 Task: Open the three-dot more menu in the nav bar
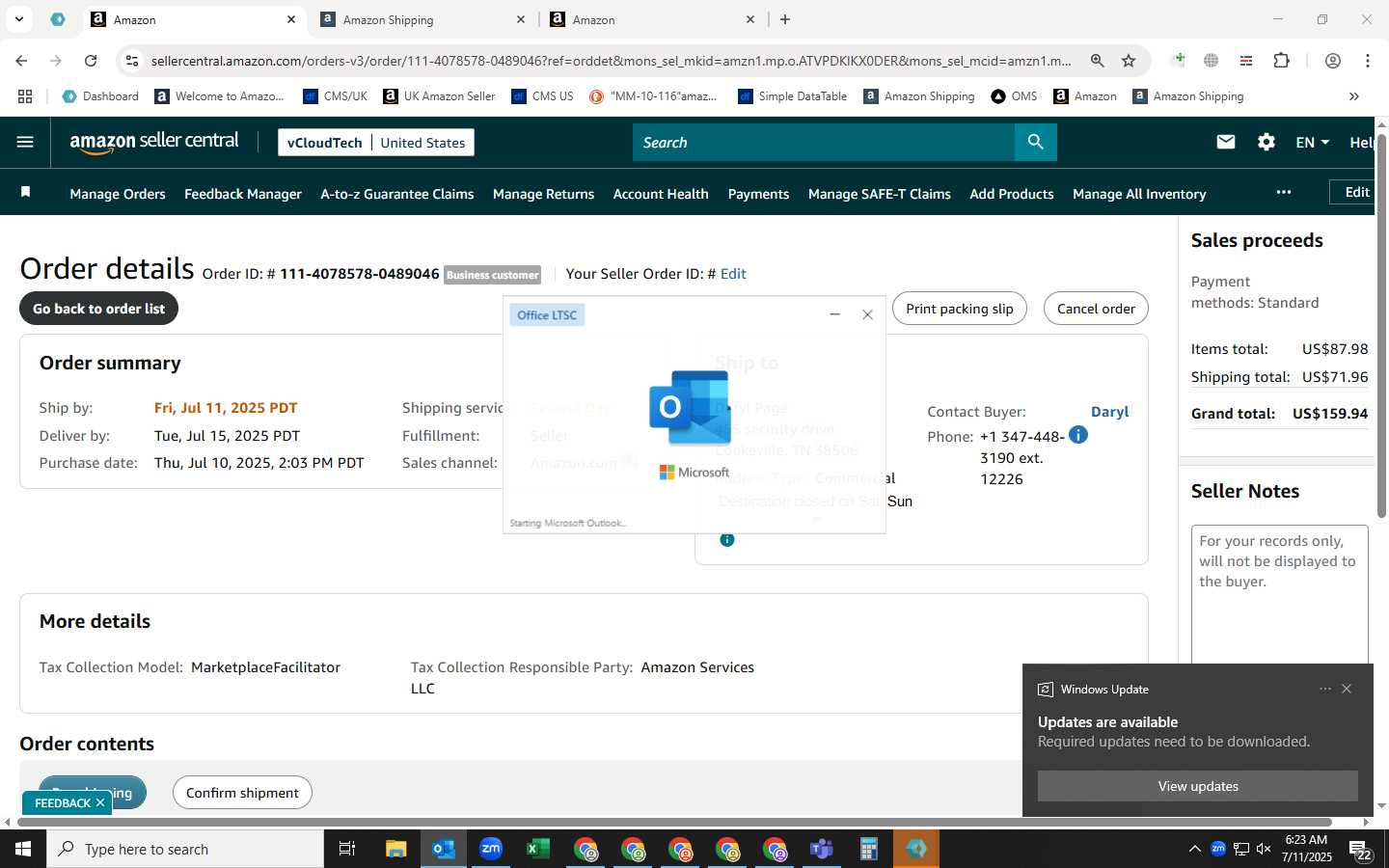(1283, 193)
